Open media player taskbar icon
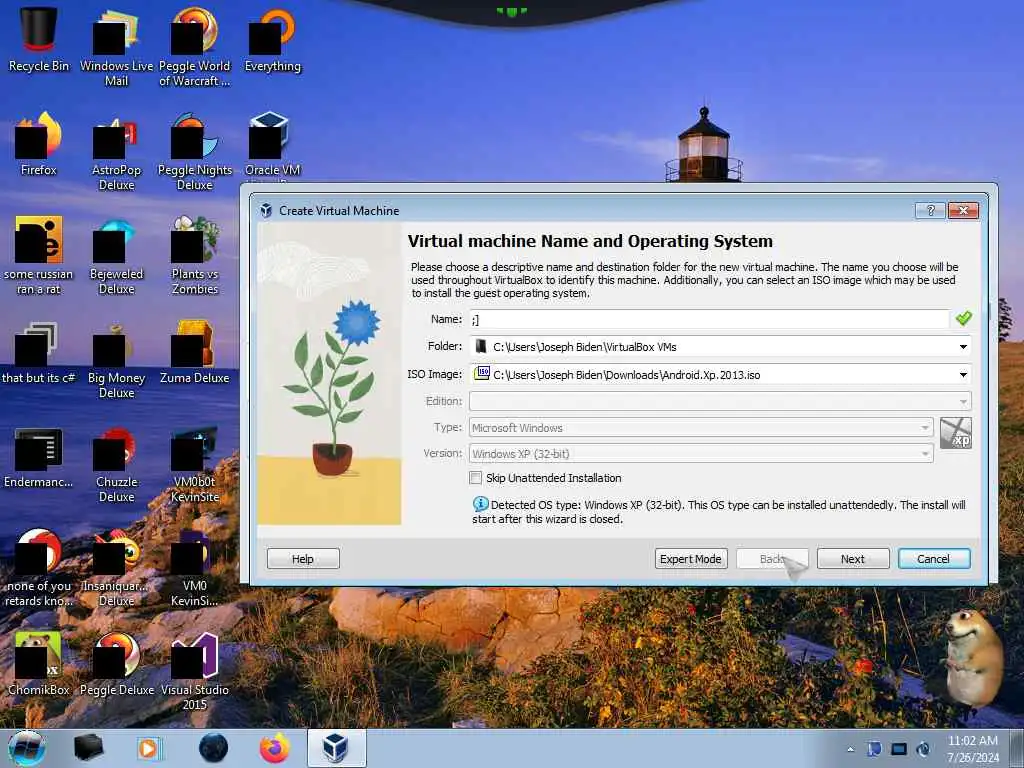Screen dimensions: 1024x768 (150, 748)
